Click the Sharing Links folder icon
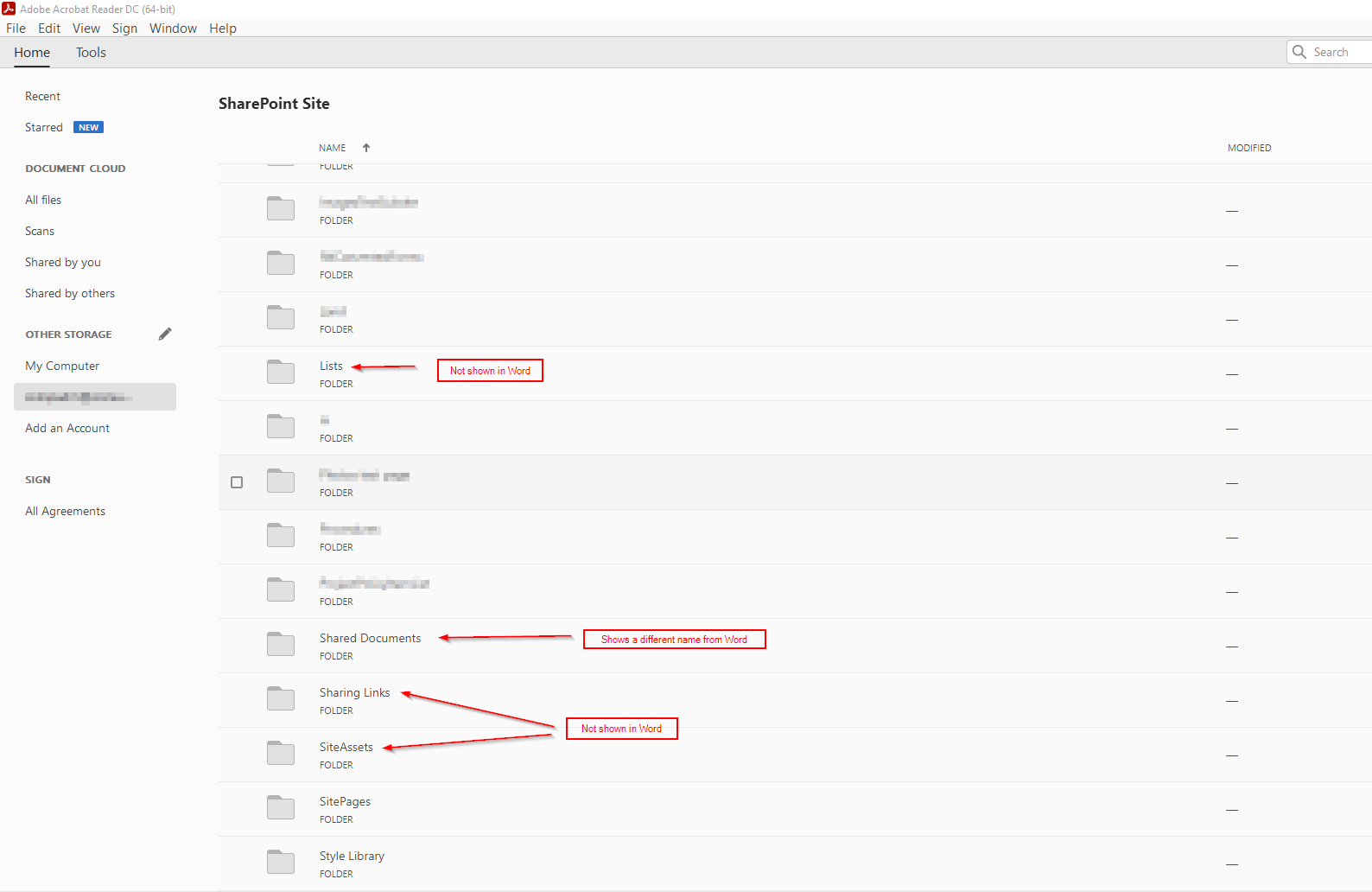Screen dimensions: 1372x892 tap(281, 698)
